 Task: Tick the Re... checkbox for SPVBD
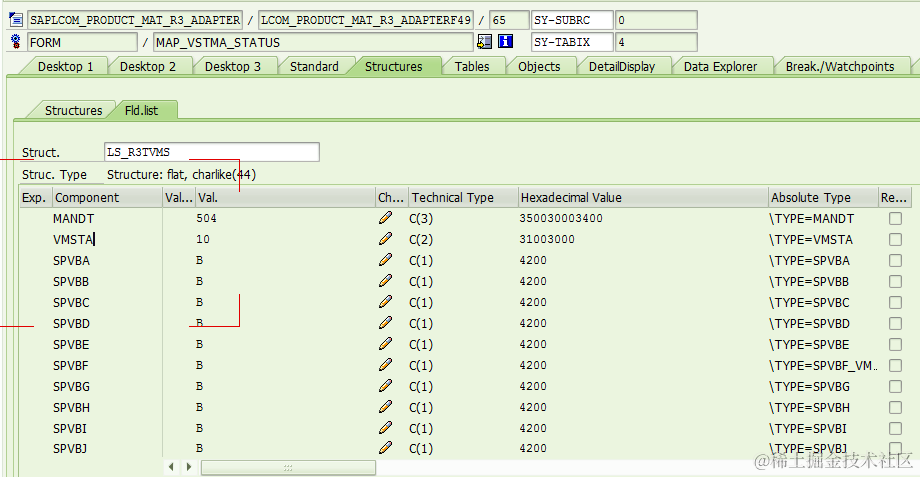click(x=895, y=323)
